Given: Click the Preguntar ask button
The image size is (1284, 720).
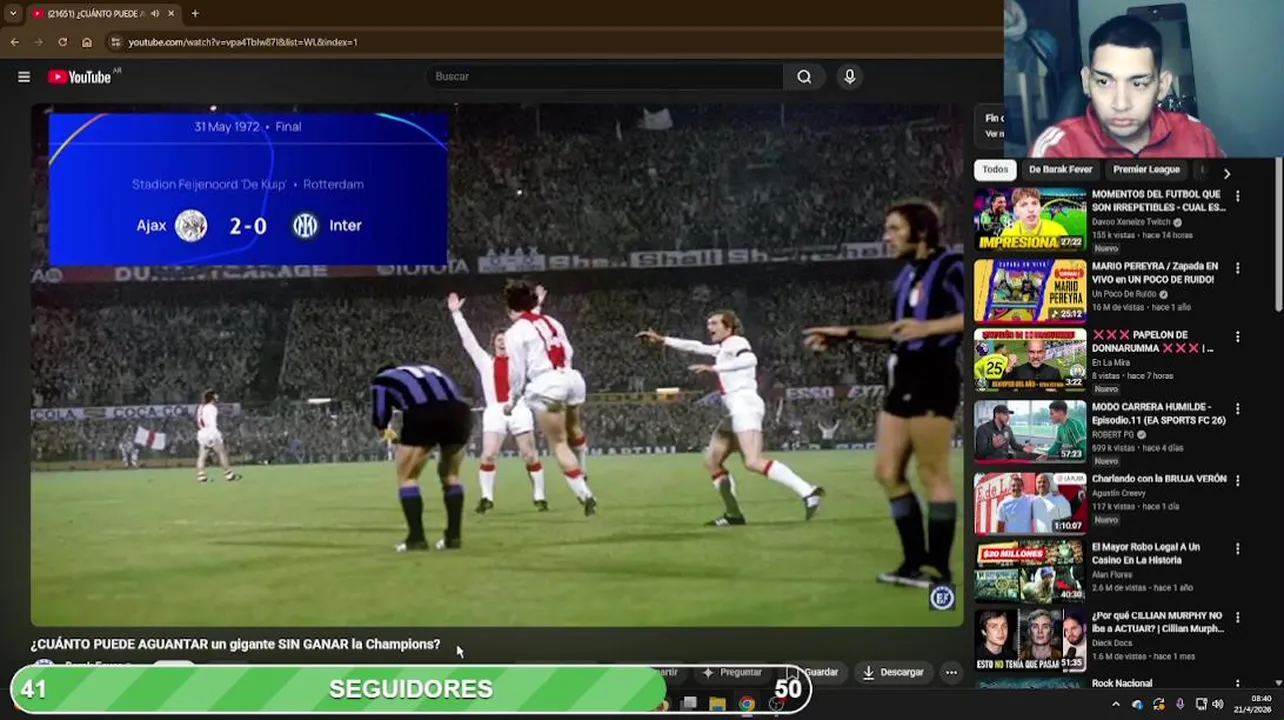Looking at the screenshot, I should [x=732, y=672].
